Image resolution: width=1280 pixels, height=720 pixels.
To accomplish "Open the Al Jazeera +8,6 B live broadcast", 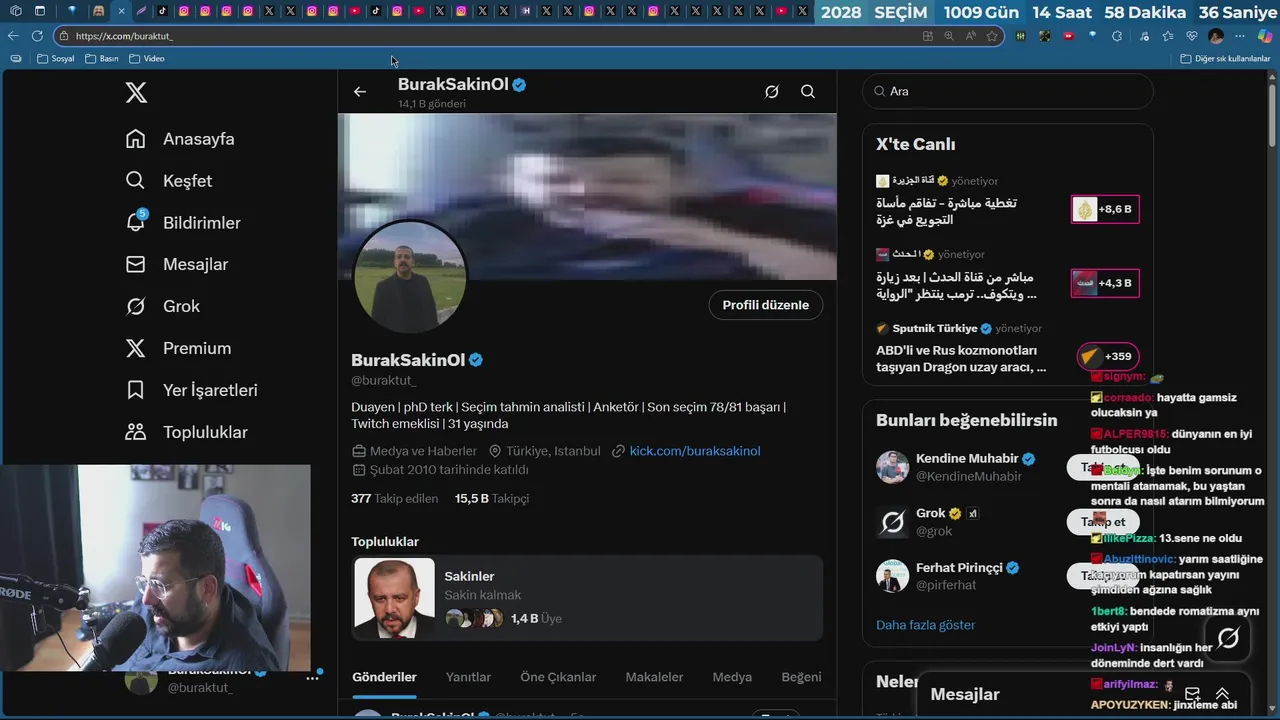I will coord(1008,203).
